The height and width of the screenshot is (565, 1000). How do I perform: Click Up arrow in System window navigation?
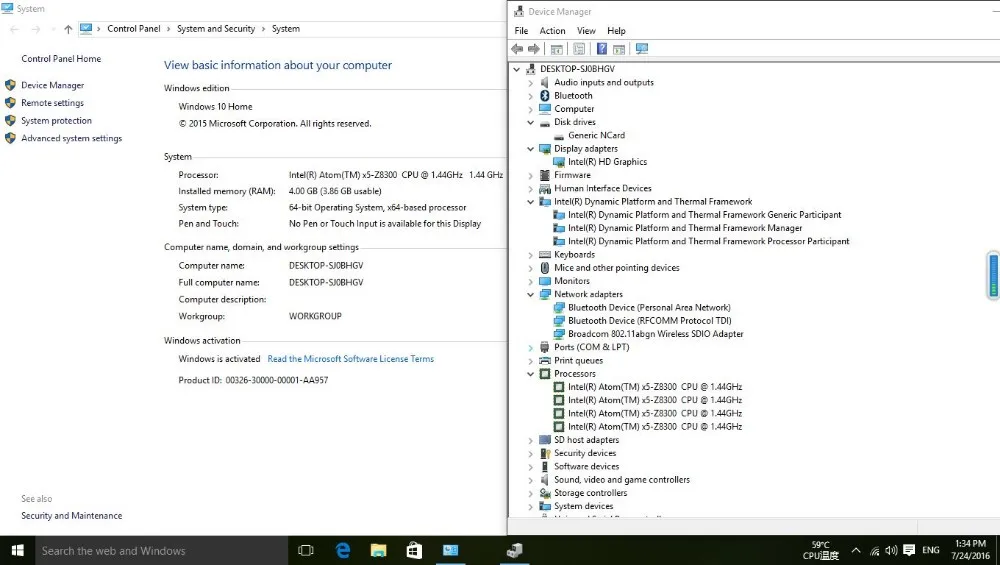(x=68, y=29)
